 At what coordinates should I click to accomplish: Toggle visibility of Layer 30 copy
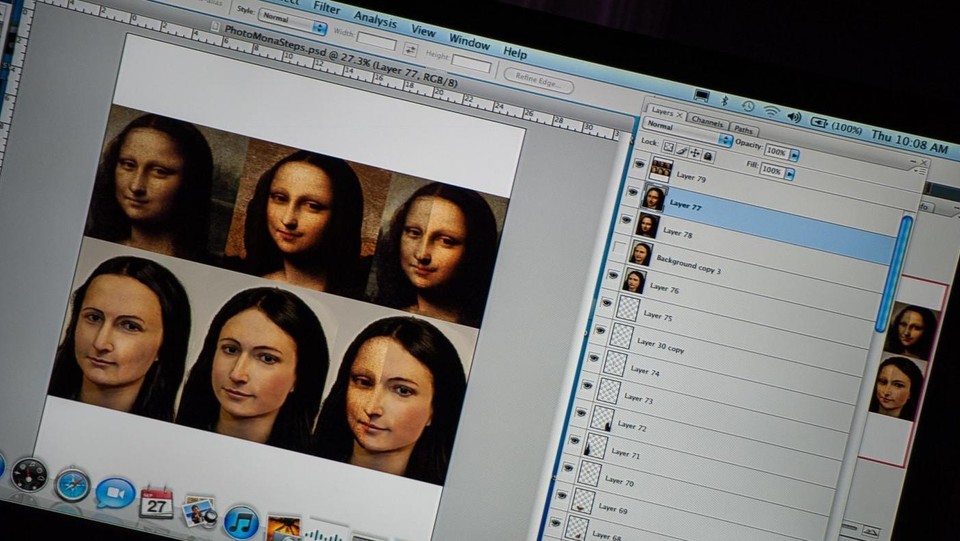point(600,330)
